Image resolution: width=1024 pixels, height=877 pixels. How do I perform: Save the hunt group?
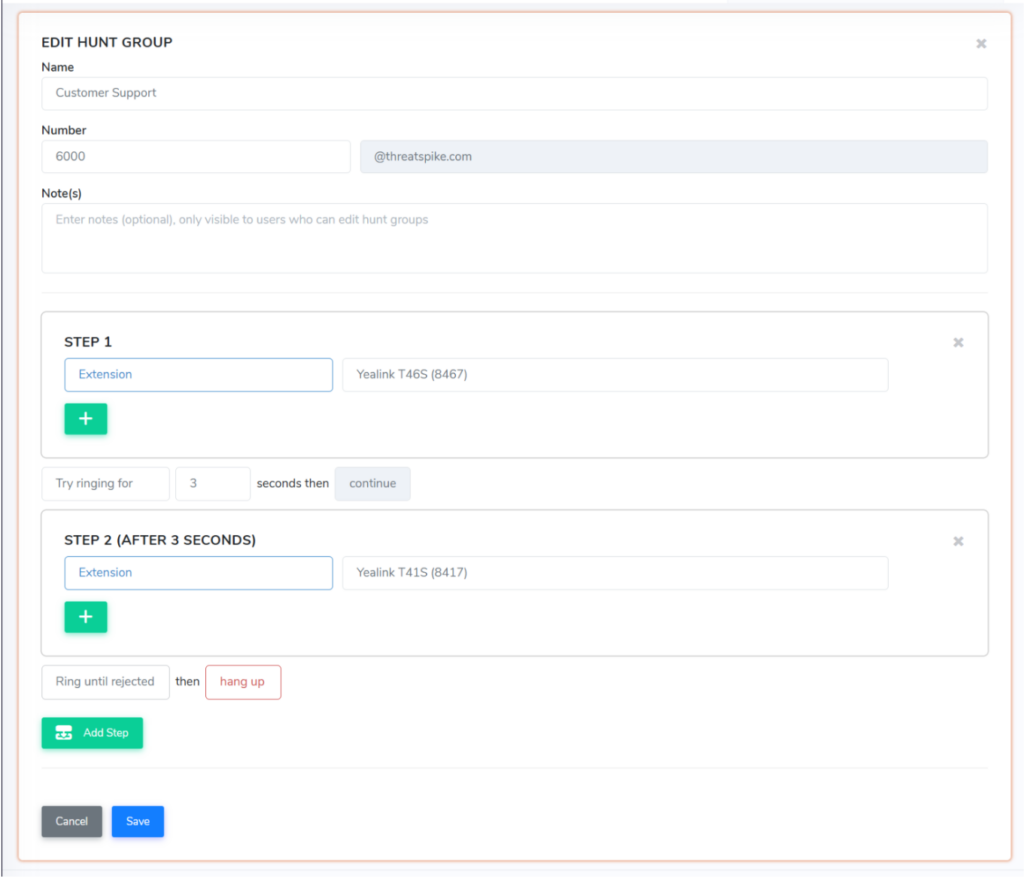pyautogui.click(x=138, y=821)
